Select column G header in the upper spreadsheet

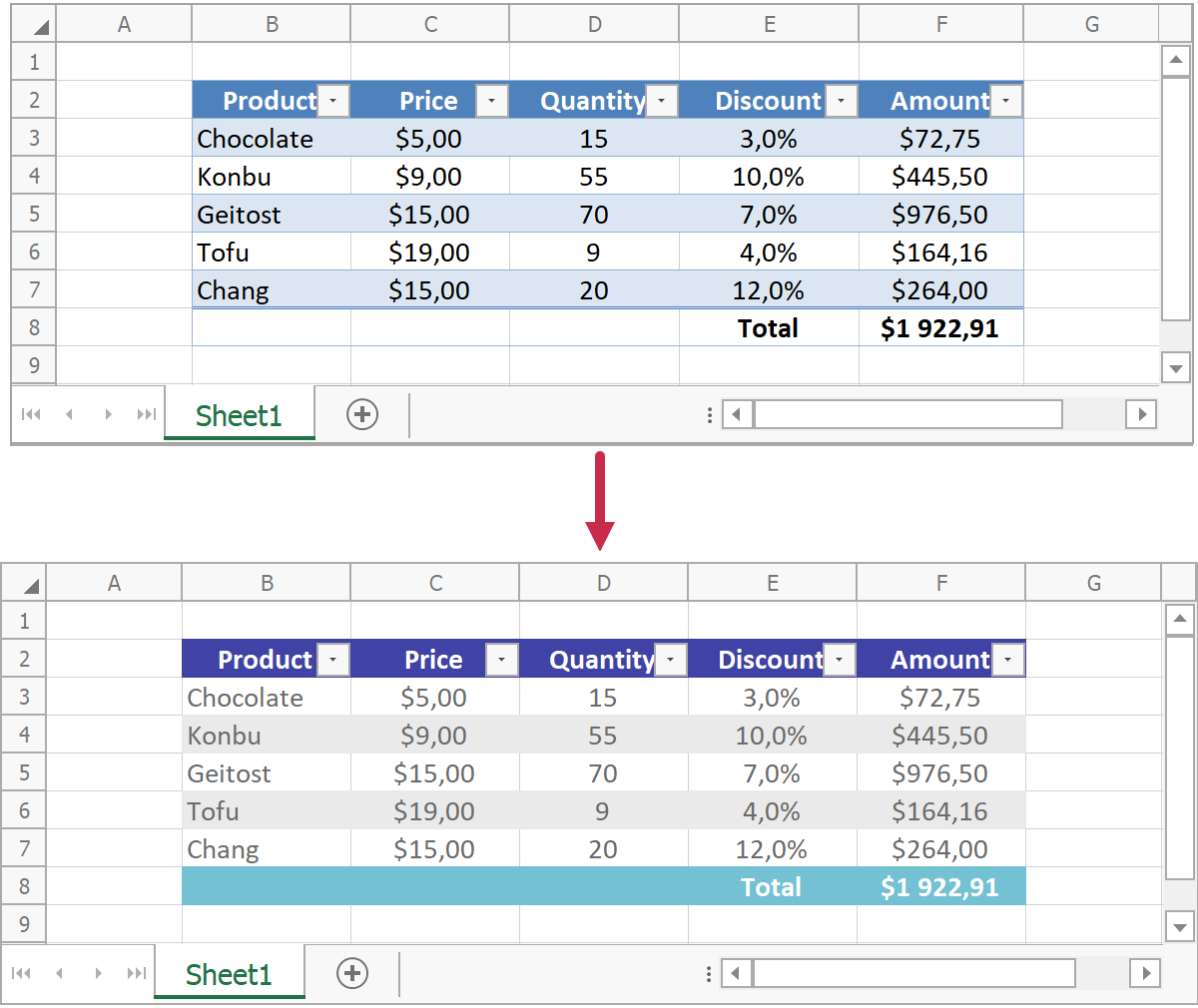click(x=1091, y=25)
